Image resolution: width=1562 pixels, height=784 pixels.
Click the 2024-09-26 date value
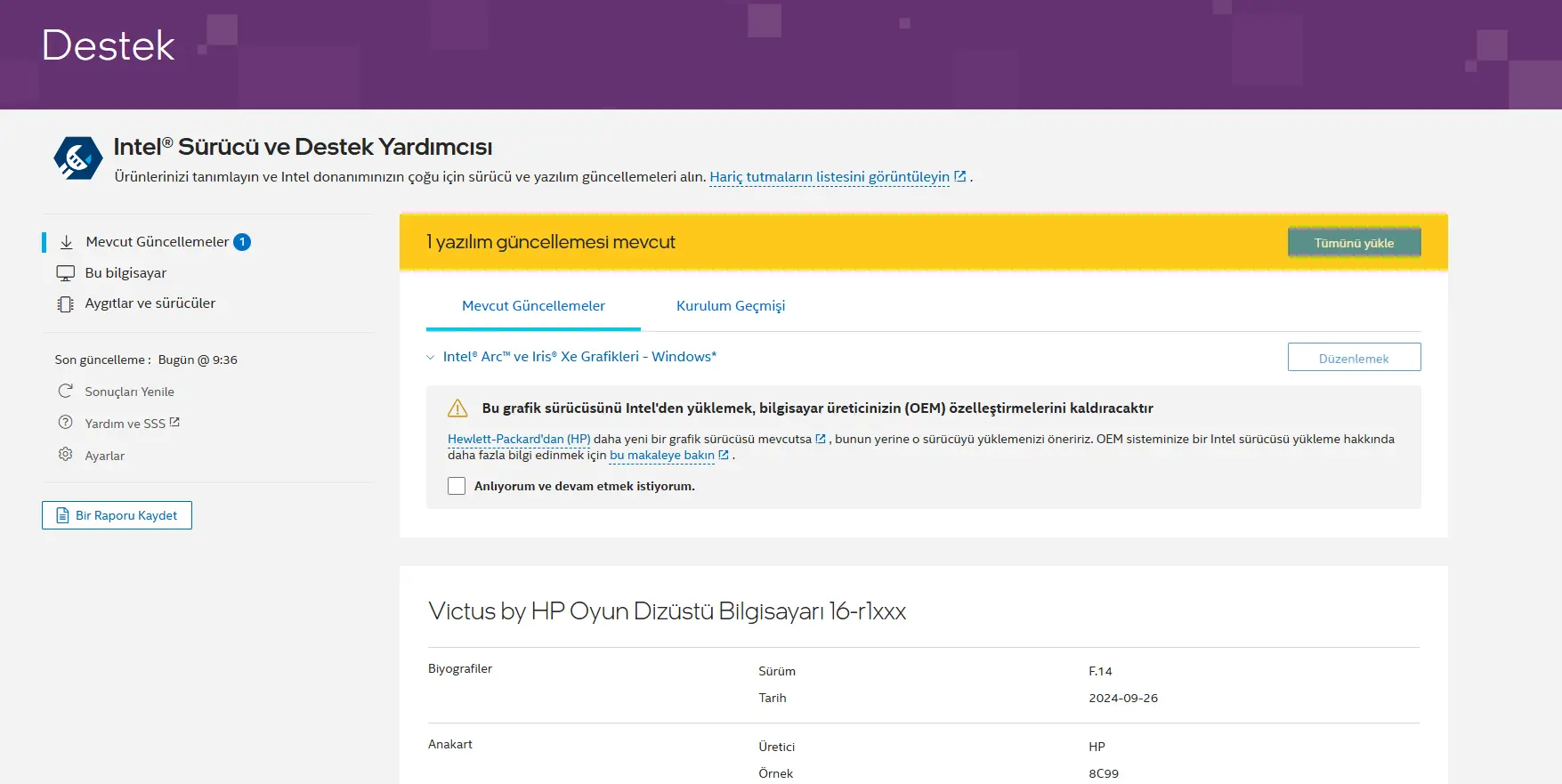point(1123,698)
